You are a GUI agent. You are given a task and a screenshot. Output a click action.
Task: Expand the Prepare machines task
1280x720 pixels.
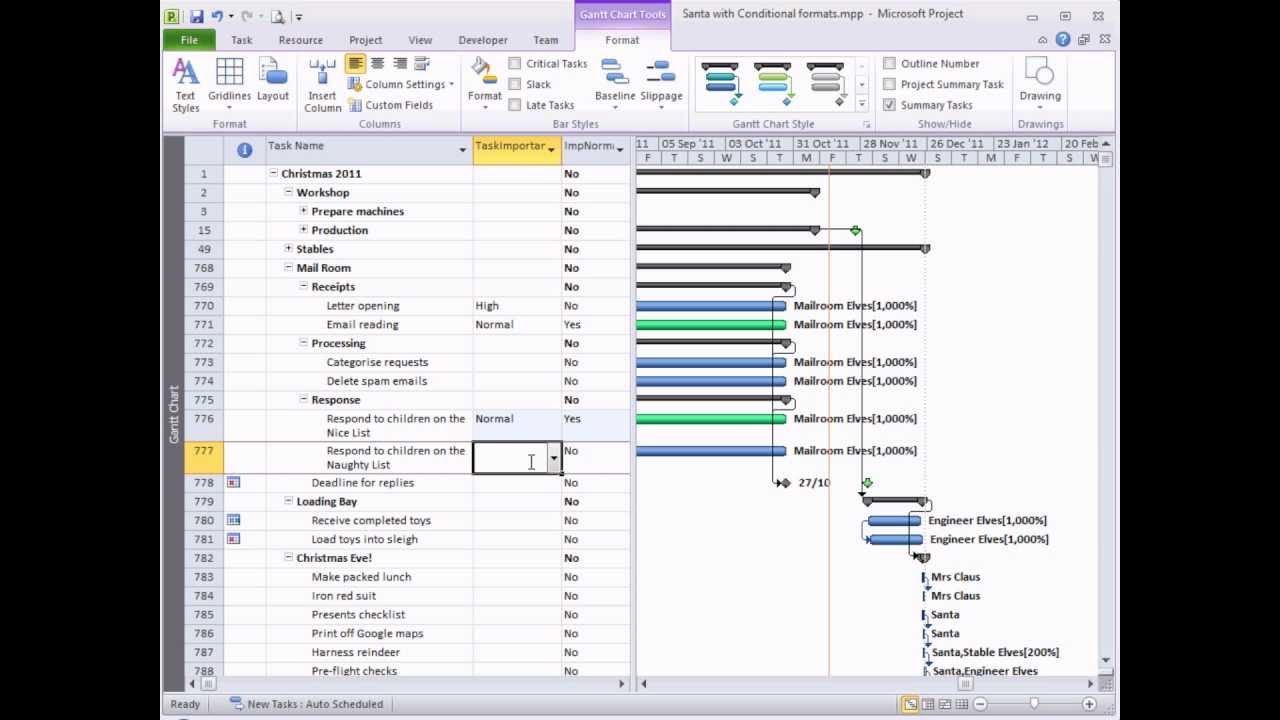pyautogui.click(x=303, y=211)
